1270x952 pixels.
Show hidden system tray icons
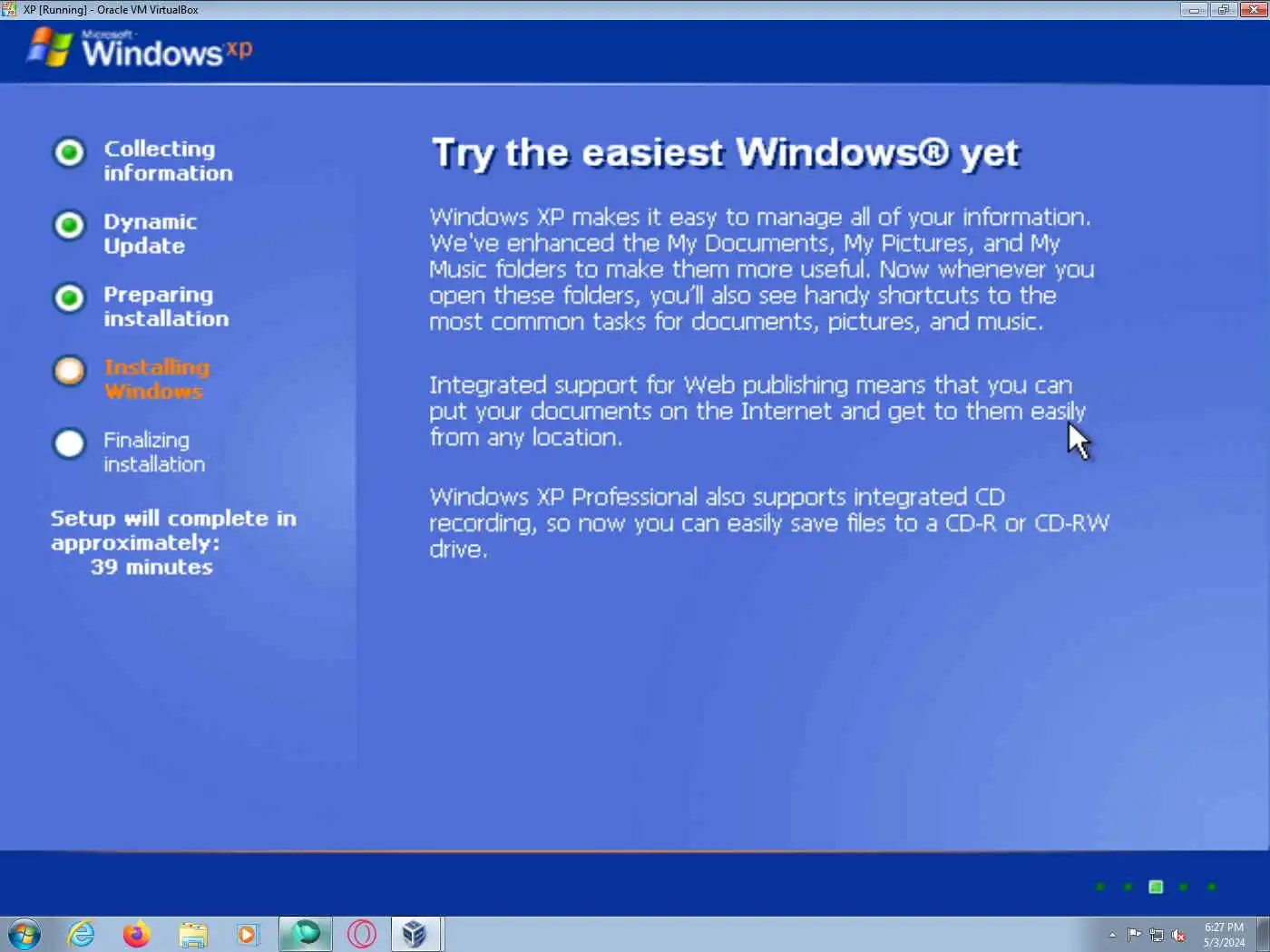tap(1112, 935)
